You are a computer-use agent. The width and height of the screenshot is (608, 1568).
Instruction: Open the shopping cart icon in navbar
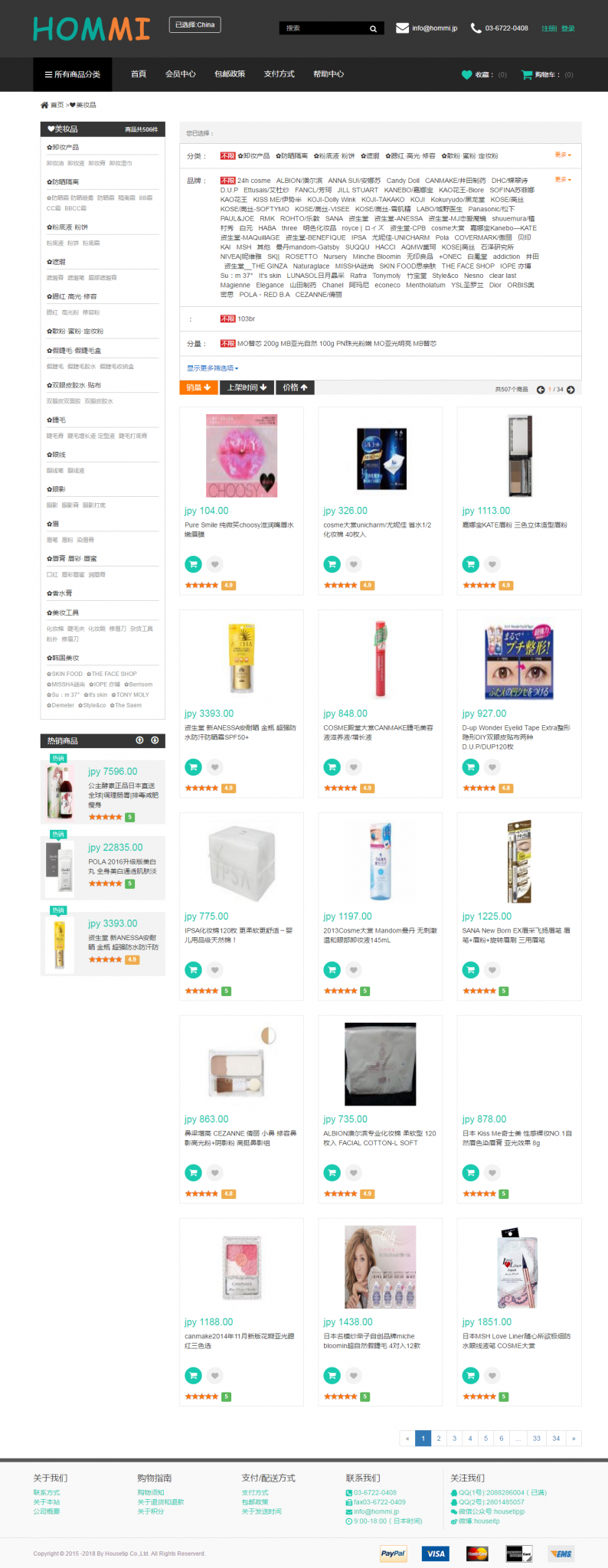(526, 75)
